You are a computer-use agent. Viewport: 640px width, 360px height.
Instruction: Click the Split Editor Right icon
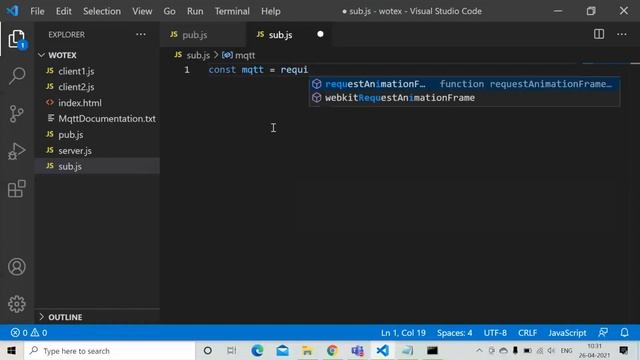pyautogui.click(x=599, y=34)
